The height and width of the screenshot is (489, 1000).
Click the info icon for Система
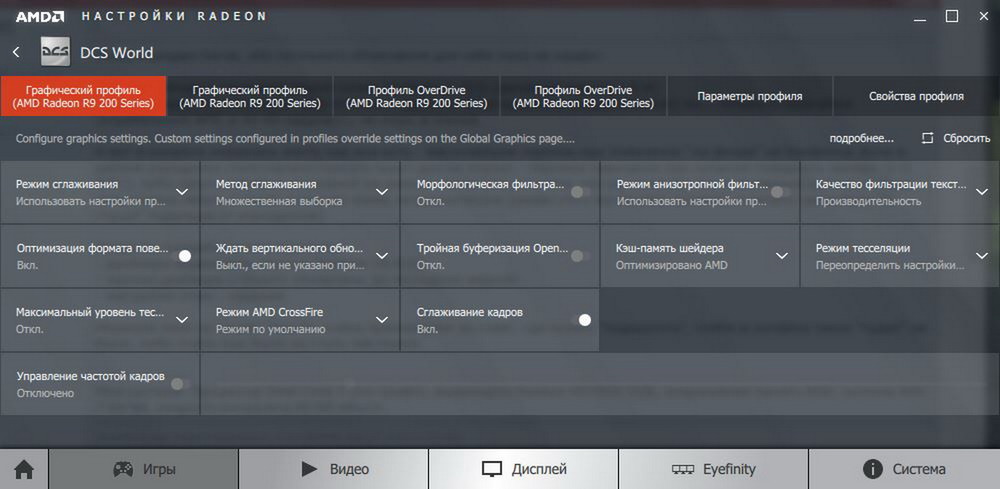click(872, 470)
